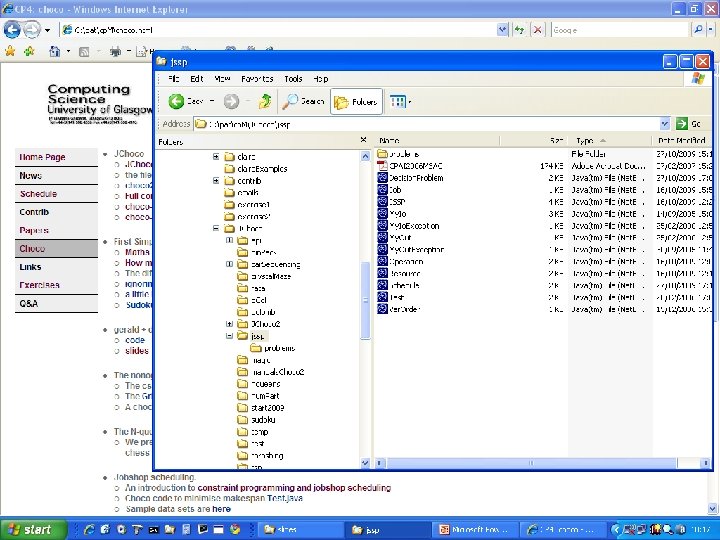Open the Edit menu in Explorer
Viewport: 720px width, 540px height.
197,79
